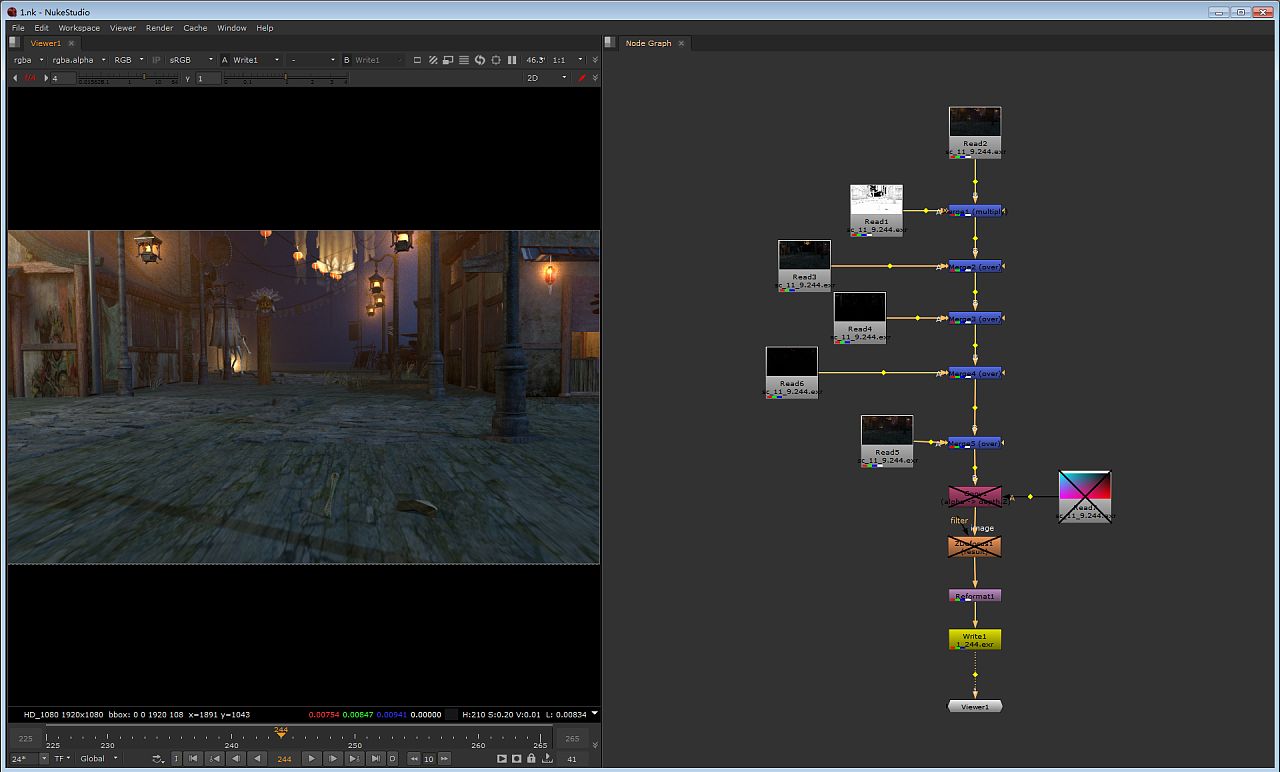The height and width of the screenshot is (772, 1280).
Task: Open the playback loop mode selector
Action: pyautogui.click(x=158, y=759)
